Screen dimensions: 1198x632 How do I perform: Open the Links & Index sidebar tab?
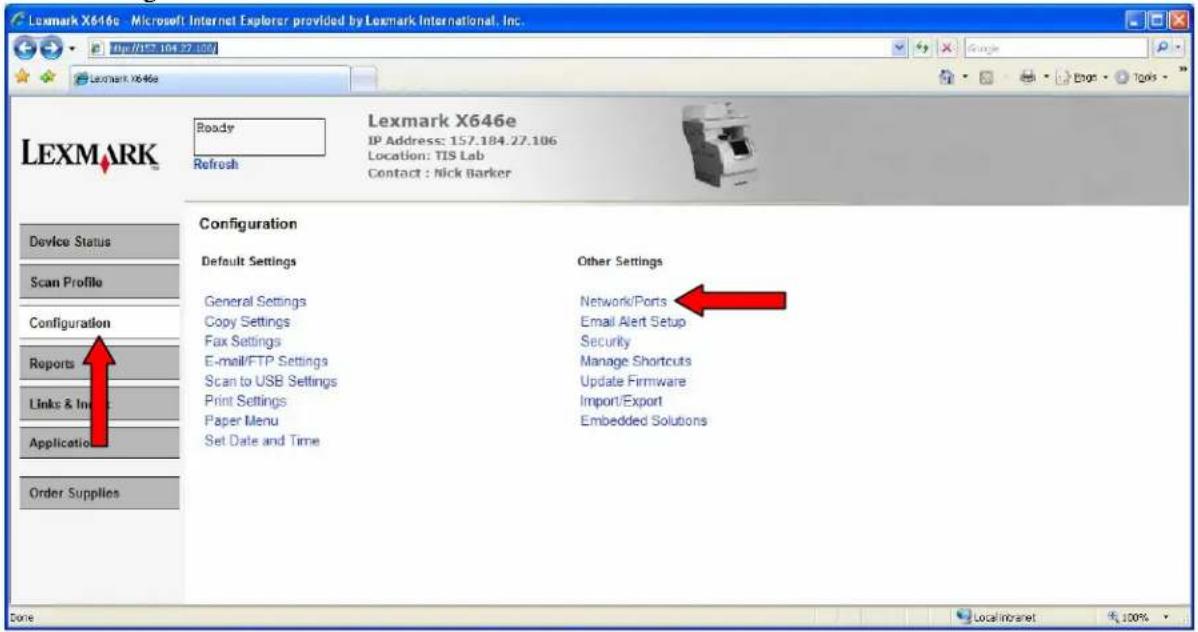(99, 404)
